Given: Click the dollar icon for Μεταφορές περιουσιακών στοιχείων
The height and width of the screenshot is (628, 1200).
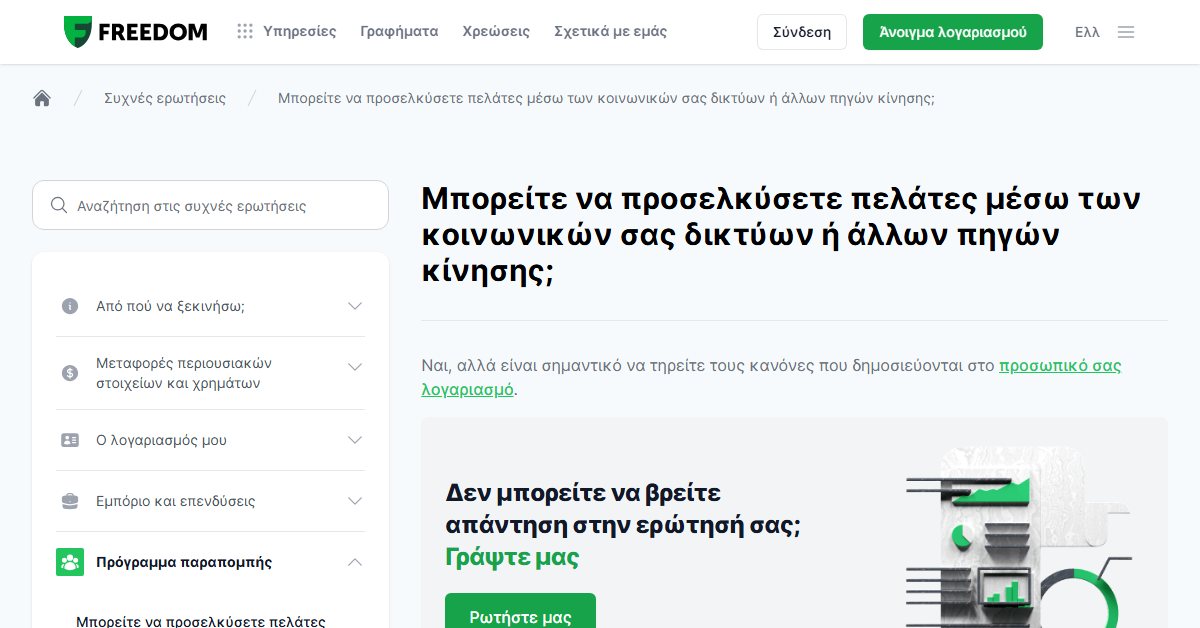Looking at the screenshot, I should click(x=70, y=373).
